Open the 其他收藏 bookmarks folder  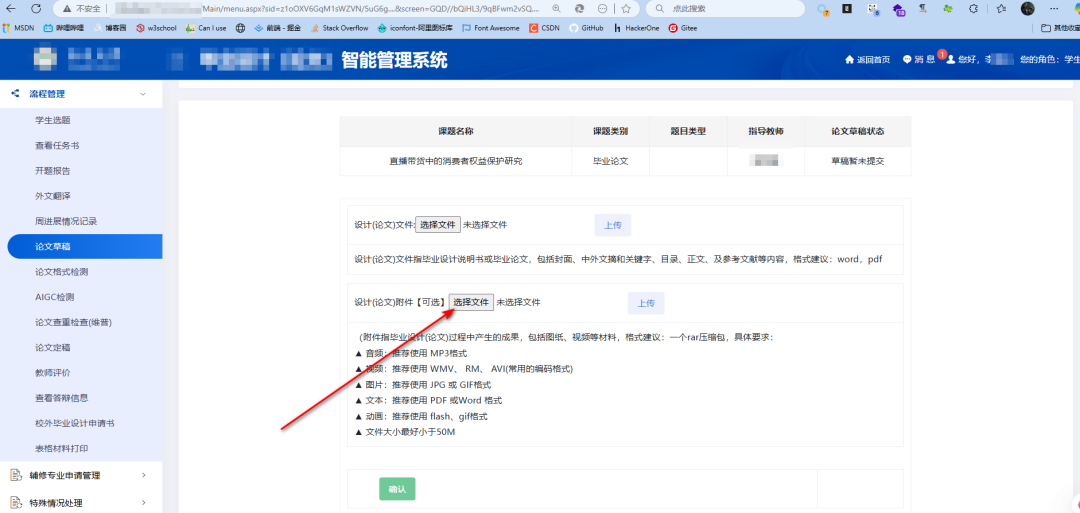coord(1059,28)
